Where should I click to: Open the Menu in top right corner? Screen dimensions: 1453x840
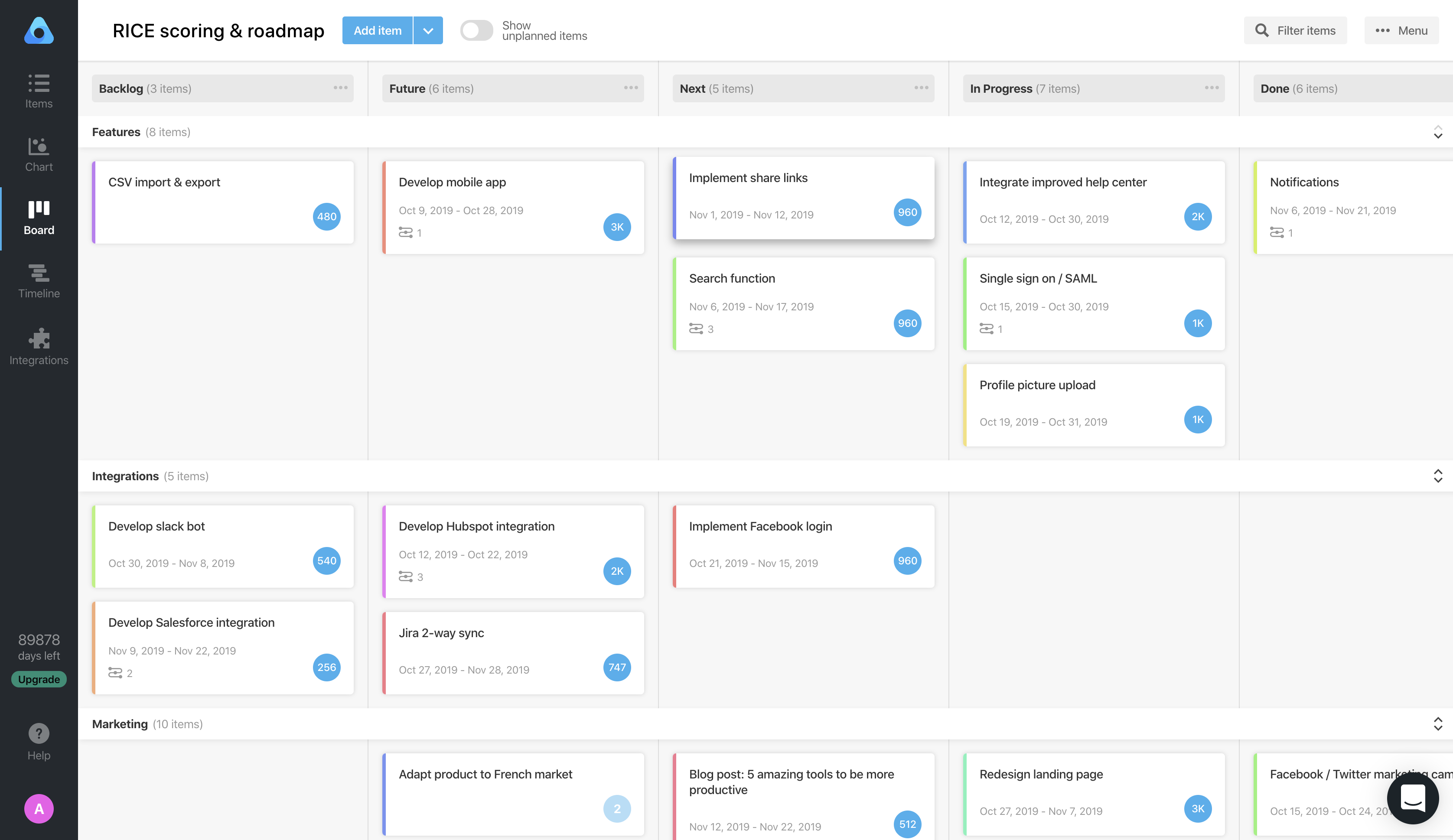coord(1401,30)
